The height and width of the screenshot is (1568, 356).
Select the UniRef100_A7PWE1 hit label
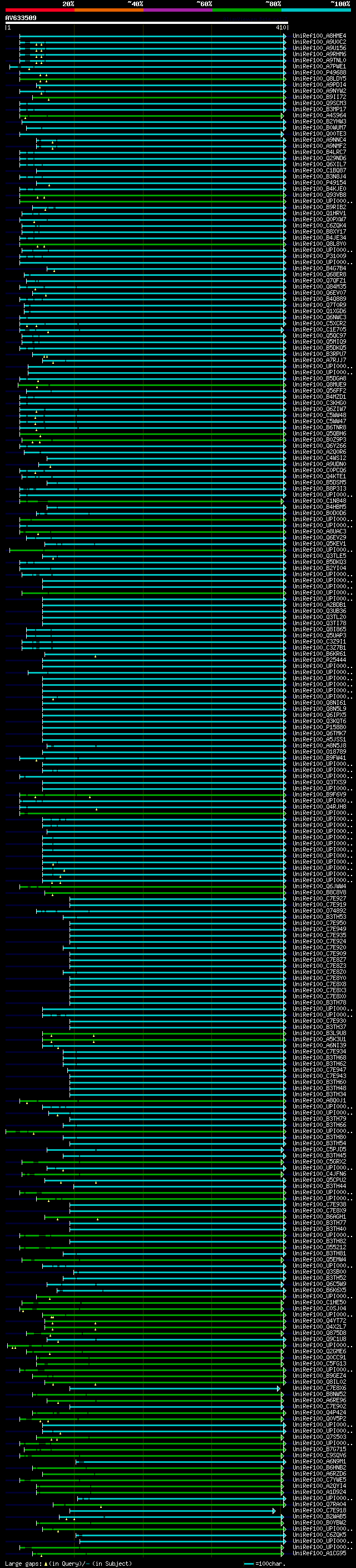click(319, 66)
